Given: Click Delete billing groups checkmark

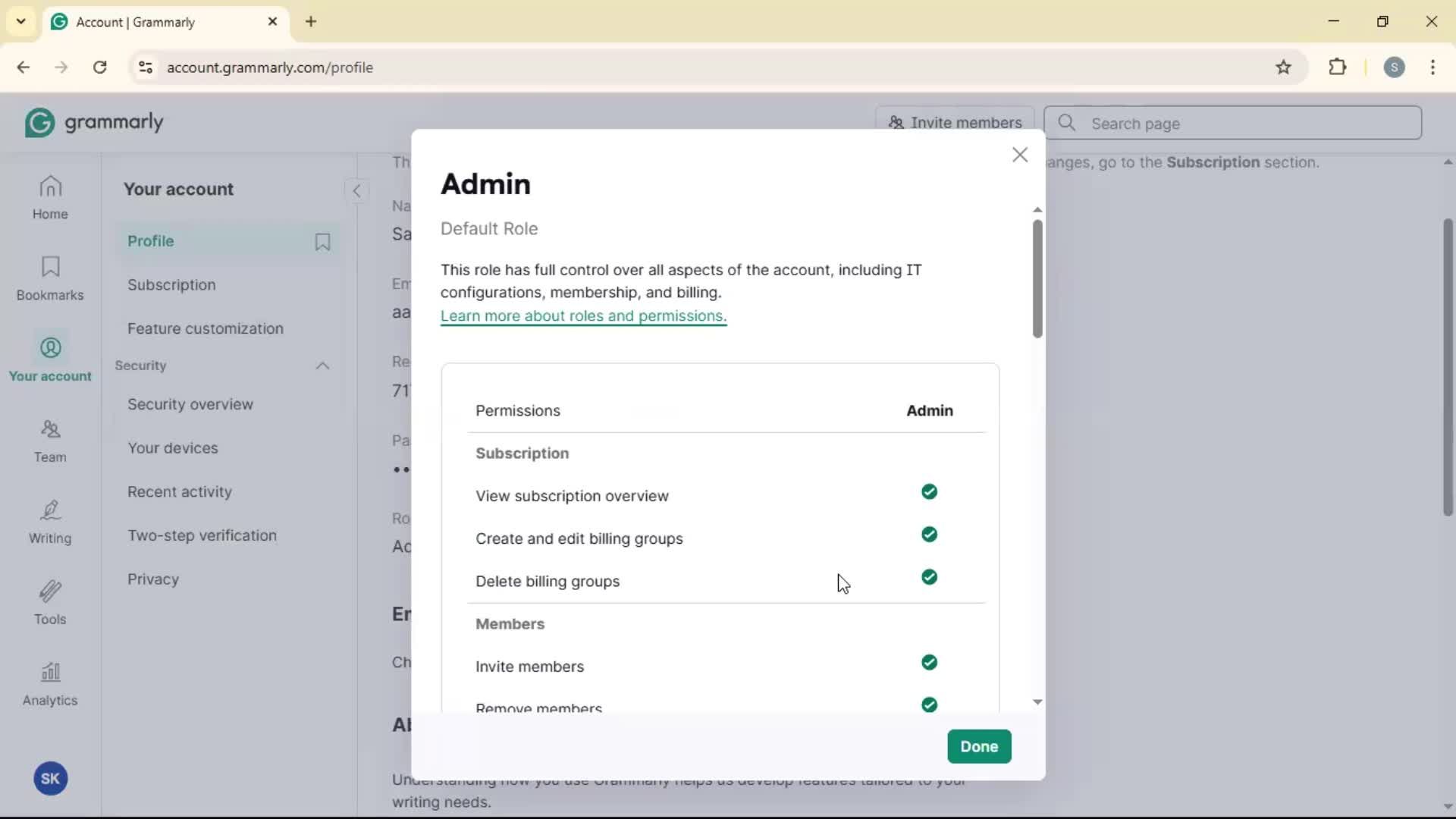Looking at the screenshot, I should click(x=929, y=578).
